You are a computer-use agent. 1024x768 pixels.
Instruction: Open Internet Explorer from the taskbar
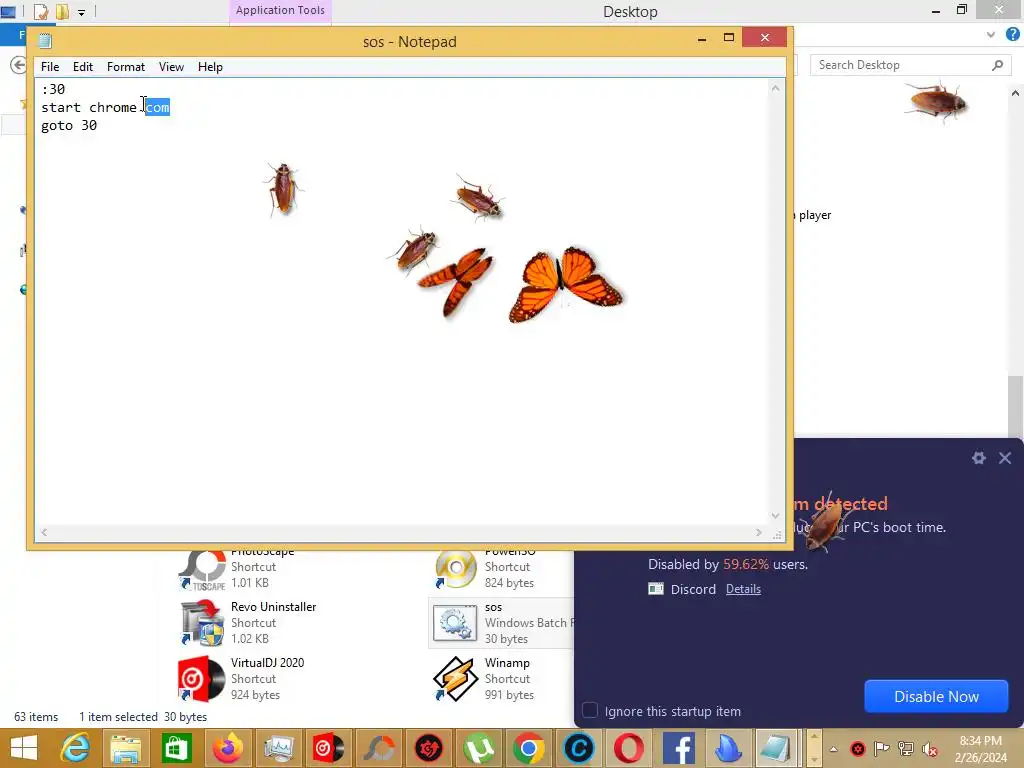click(x=75, y=748)
